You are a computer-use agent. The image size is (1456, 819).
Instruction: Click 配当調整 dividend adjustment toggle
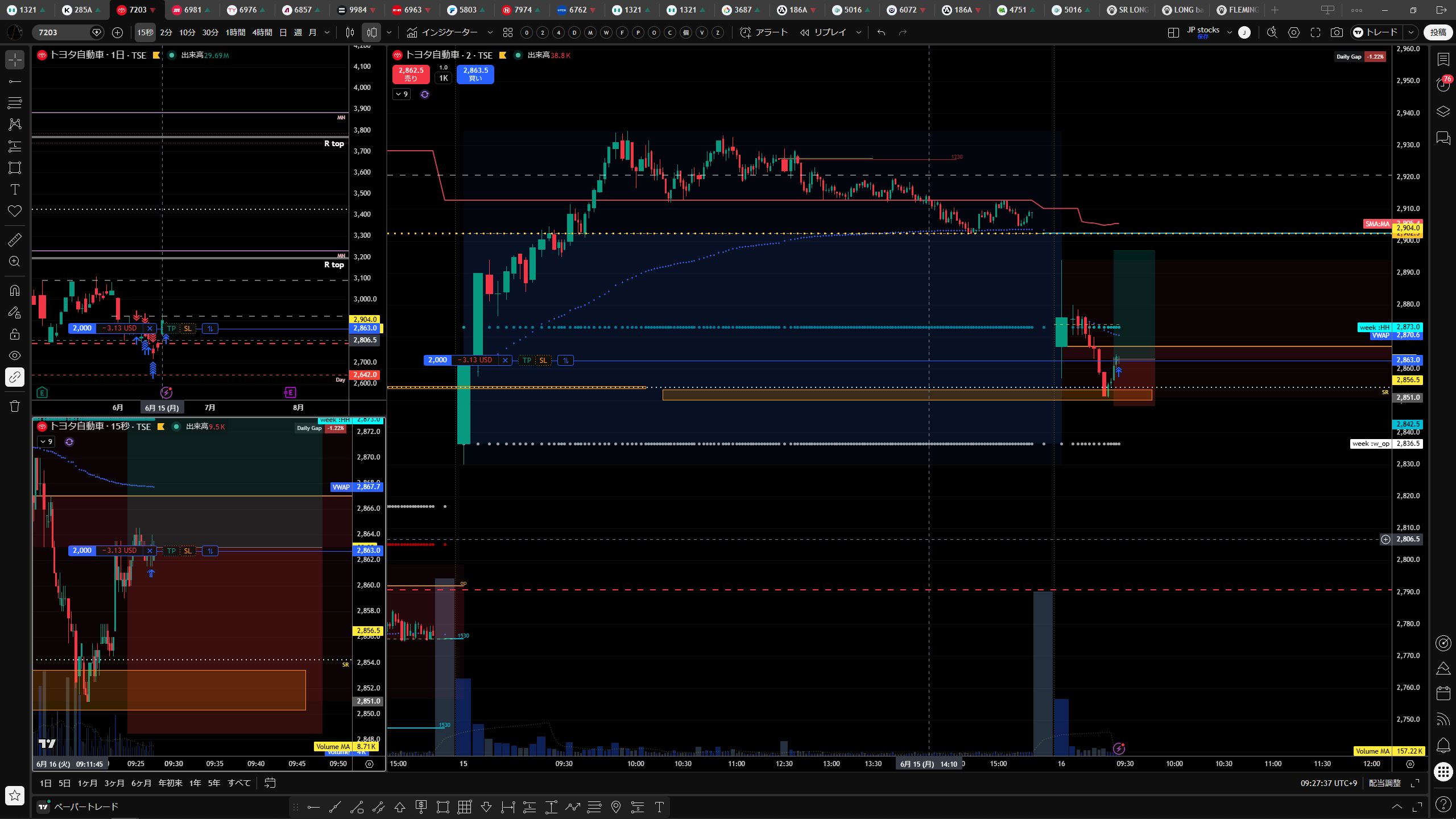pyautogui.click(x=1384, y=783)
